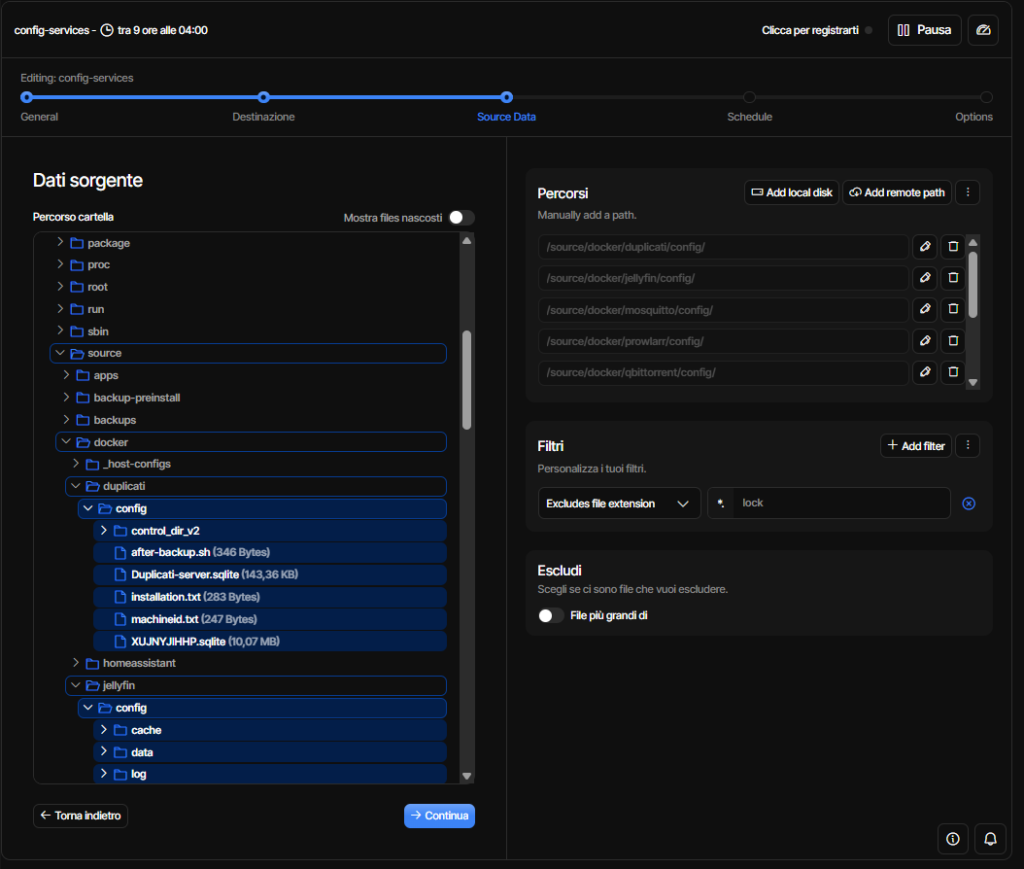Collapse the docker folder
This screenshot has width=1024, height=869.
(x=66, y=442)
